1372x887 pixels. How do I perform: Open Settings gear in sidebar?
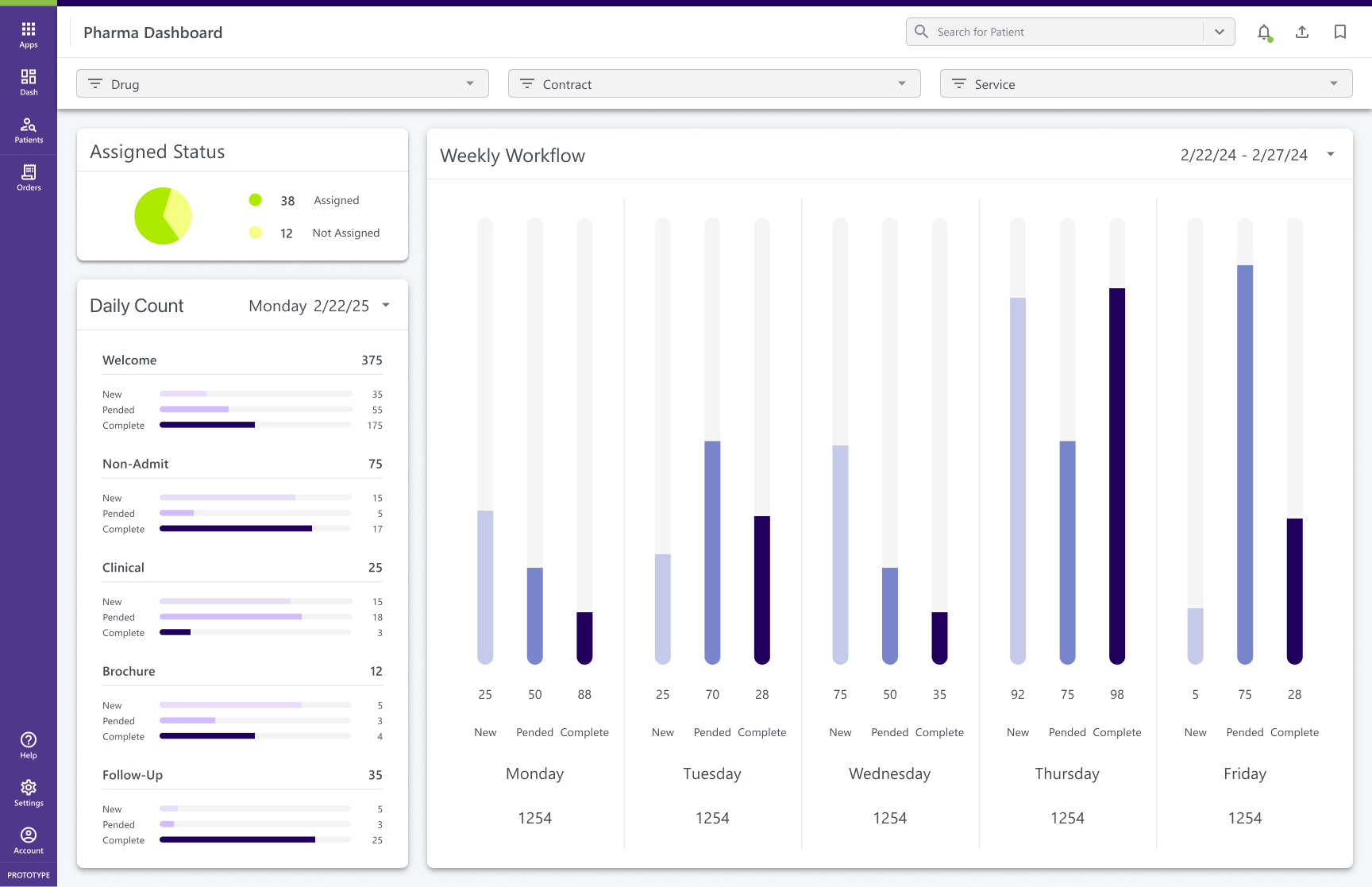(29, 792)
